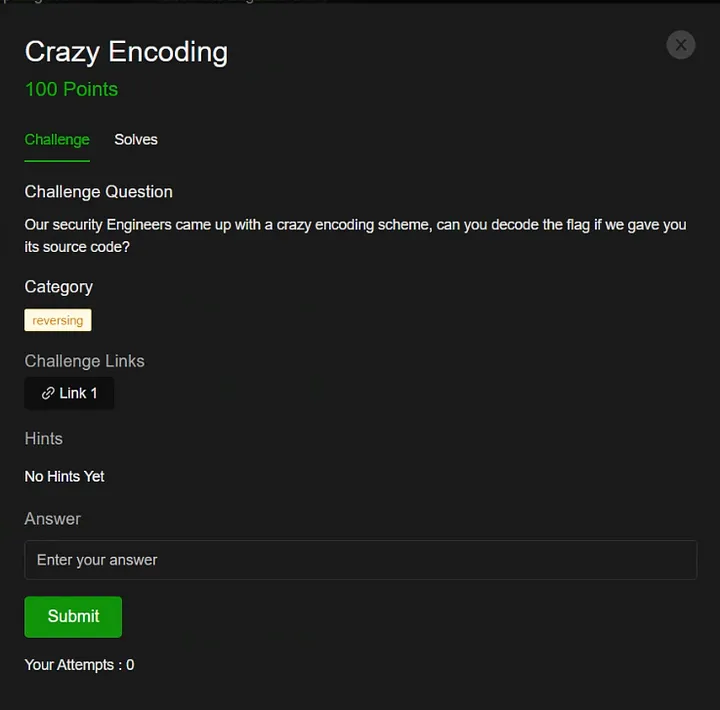
Task: Click the Challenge Question heading
Action: [98, 192]
